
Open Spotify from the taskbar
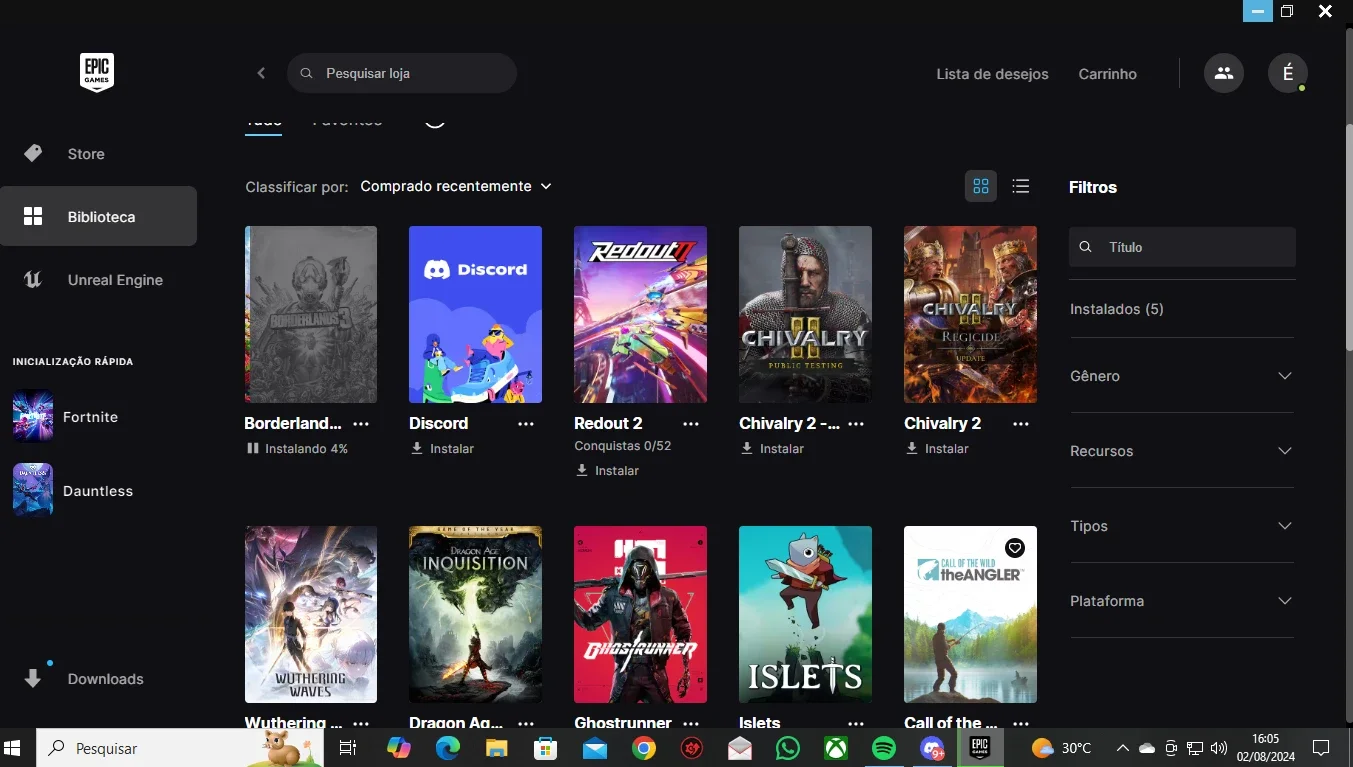[x=884, y=748]
